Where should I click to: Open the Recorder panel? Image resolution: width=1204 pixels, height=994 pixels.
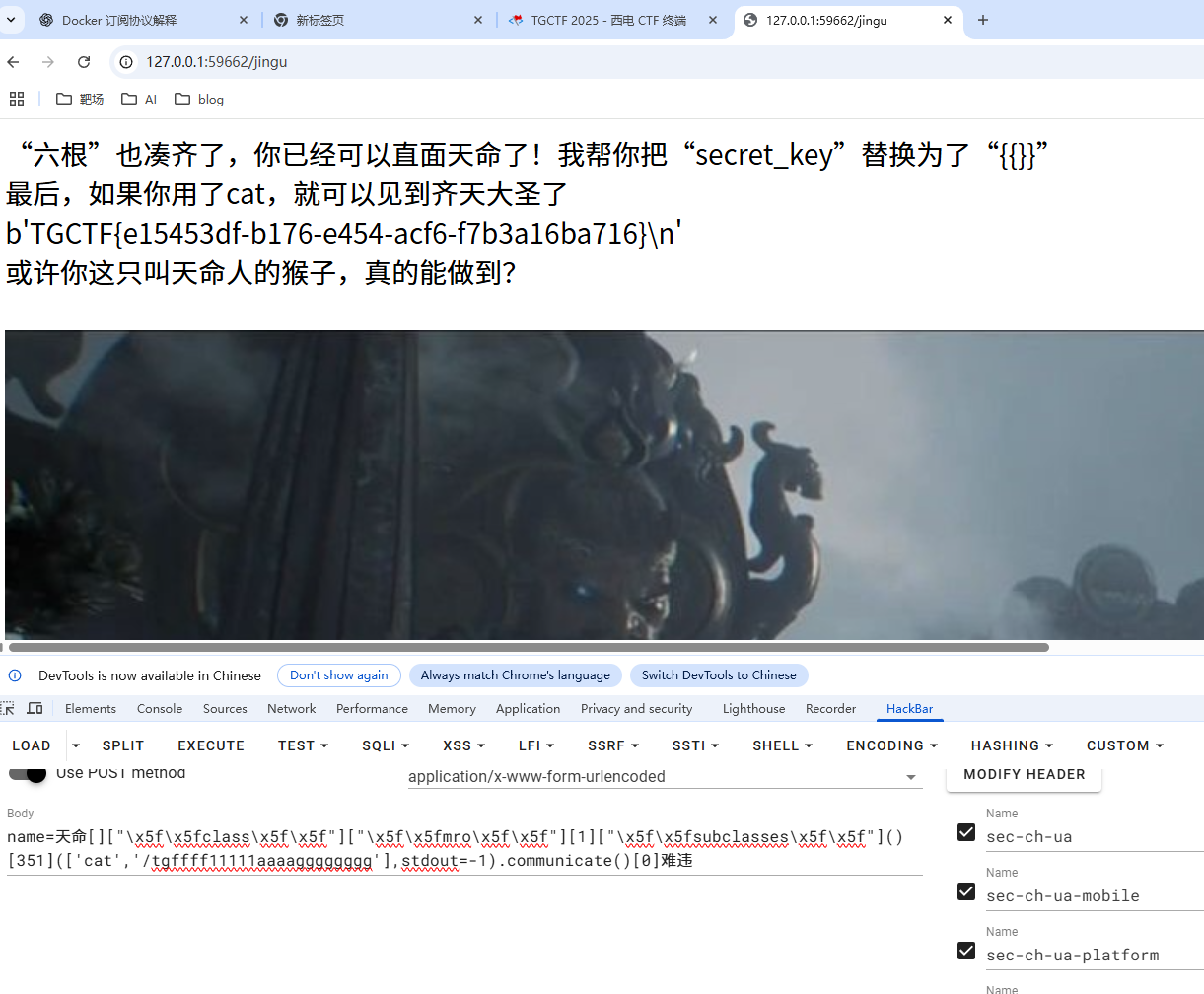(831, 708)
